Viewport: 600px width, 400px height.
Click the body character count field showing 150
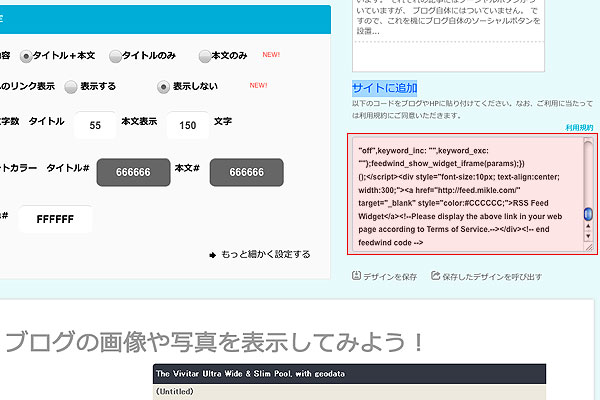188,125
